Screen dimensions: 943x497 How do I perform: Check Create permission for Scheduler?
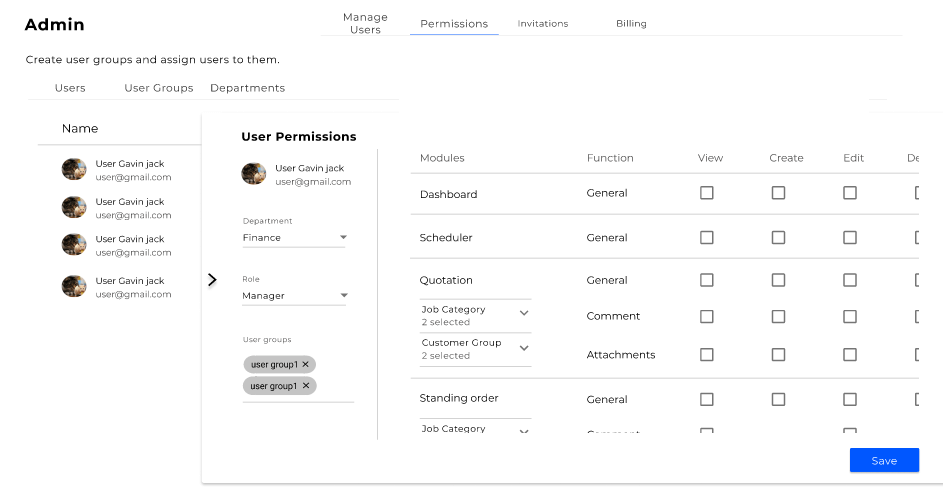click(778, 238)
